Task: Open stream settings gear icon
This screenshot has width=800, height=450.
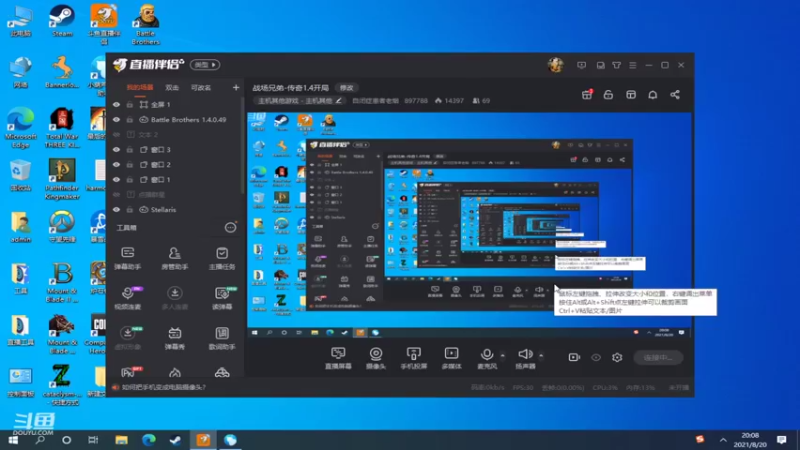Action: pos(617,357)
